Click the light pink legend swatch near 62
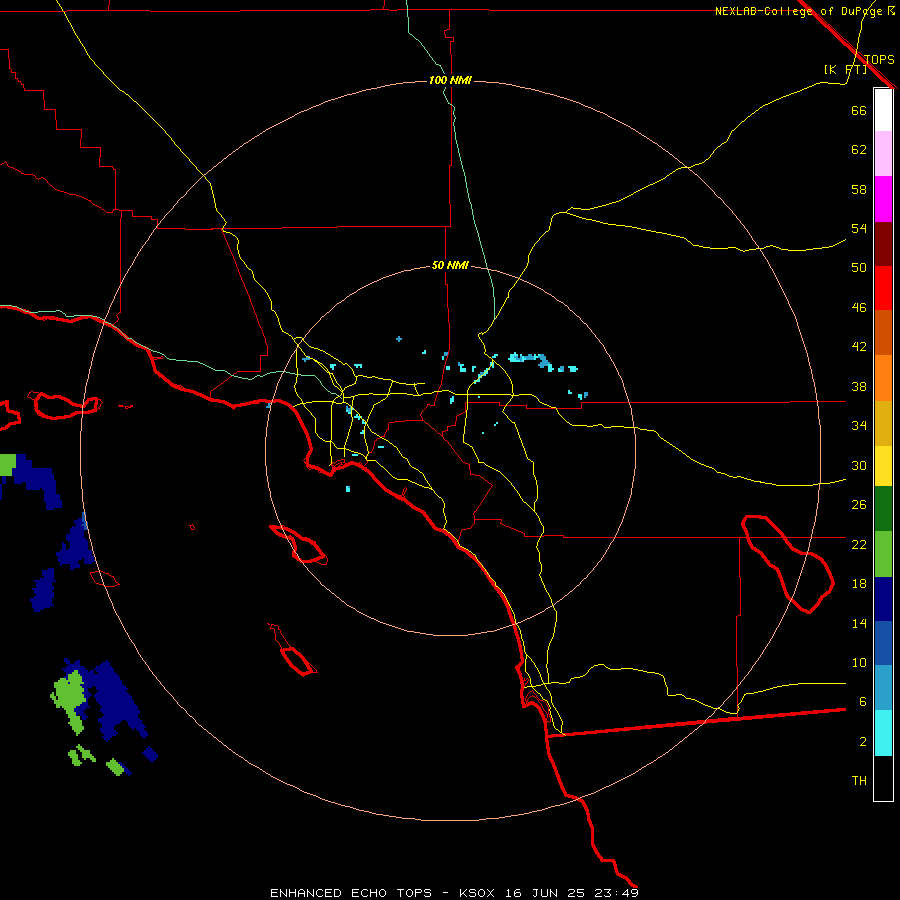The width and height of the screenshot is (900, 900). click(883, 153)
